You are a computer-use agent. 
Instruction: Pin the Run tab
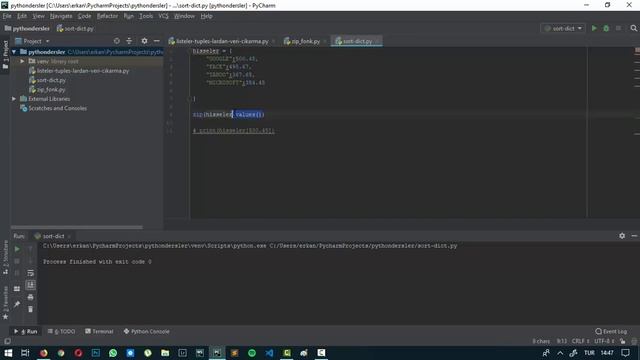click(17, 304)
